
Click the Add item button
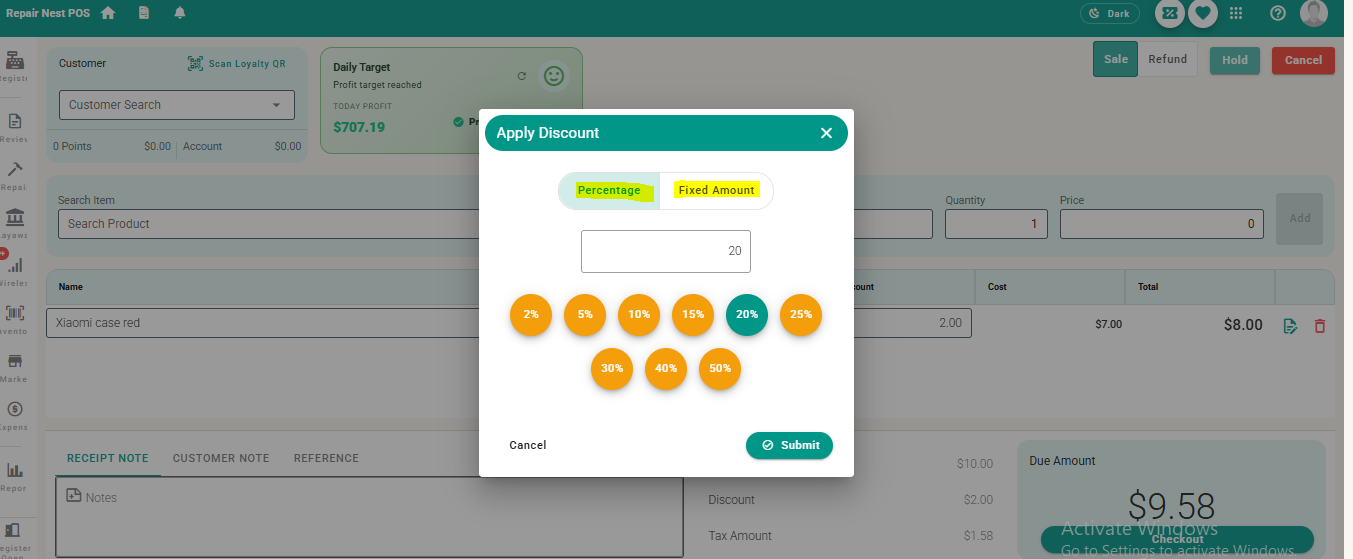pyautogui.click(x=1299, y=218)
